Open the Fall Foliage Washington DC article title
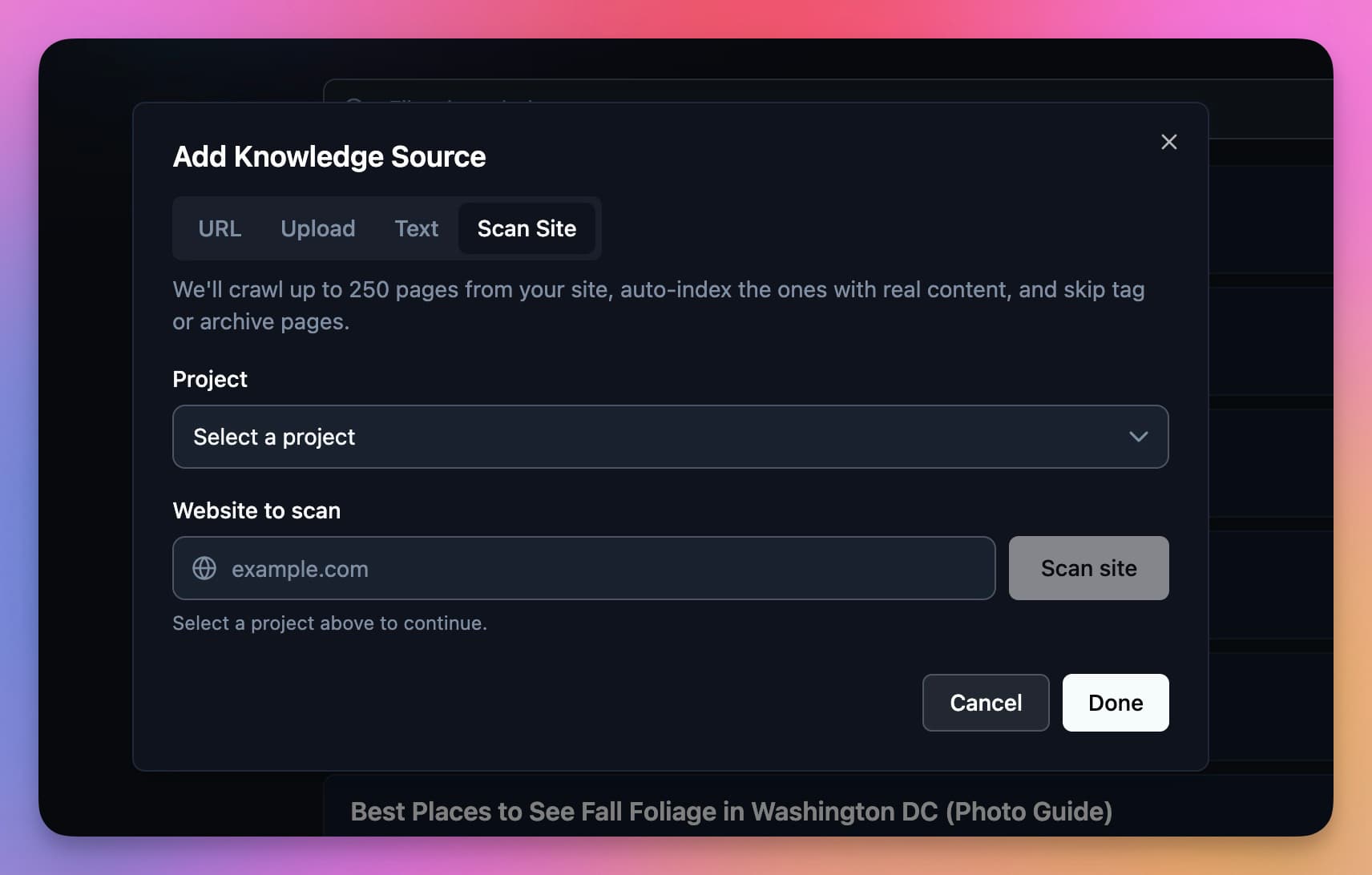The width and height of the screenshot is (1372, 875). click(731, 812)
